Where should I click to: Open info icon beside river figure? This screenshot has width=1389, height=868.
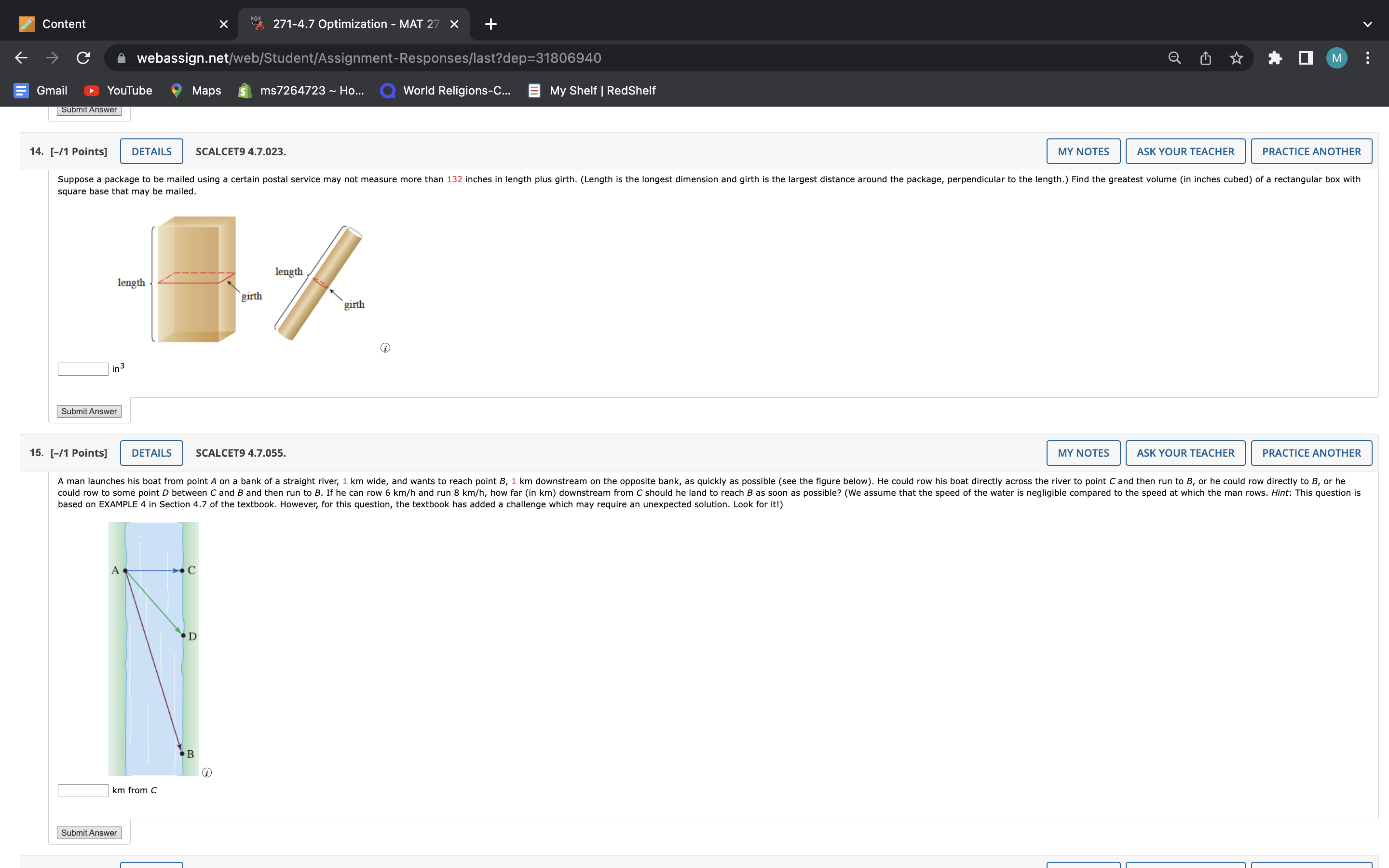(x=207, y=773)
